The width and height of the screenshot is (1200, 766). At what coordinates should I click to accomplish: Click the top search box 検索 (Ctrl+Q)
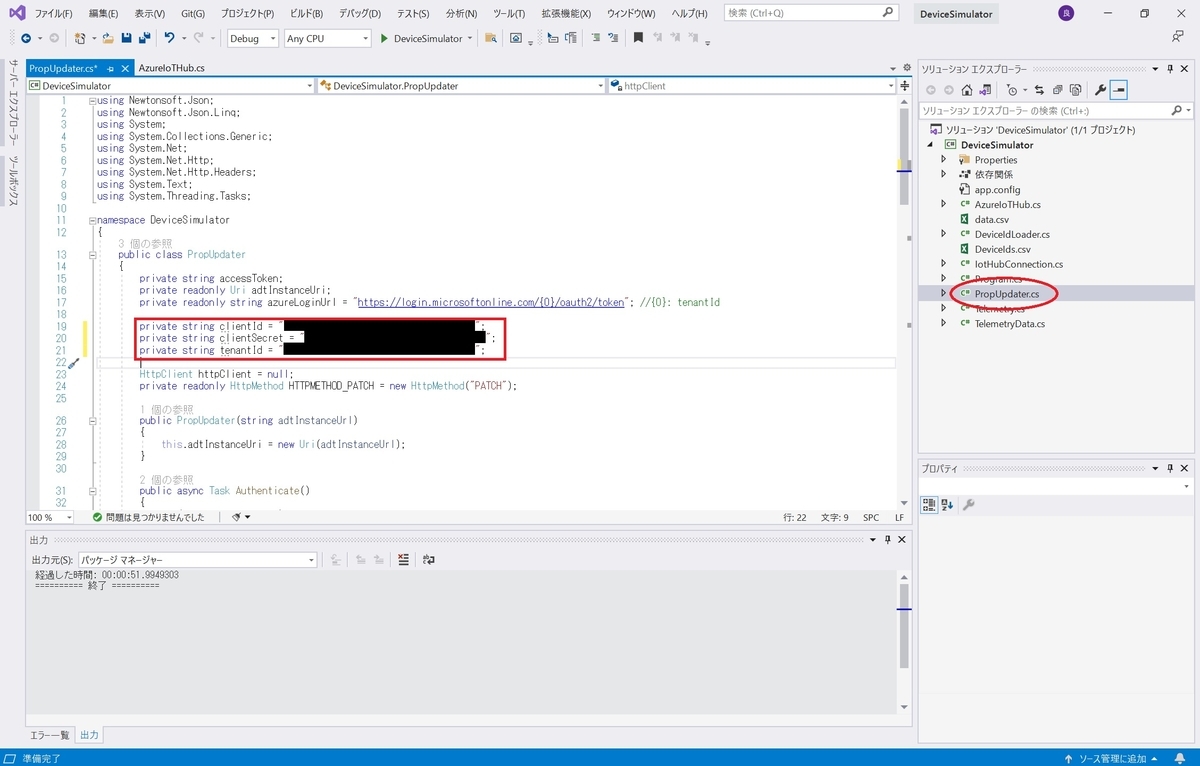810,13
